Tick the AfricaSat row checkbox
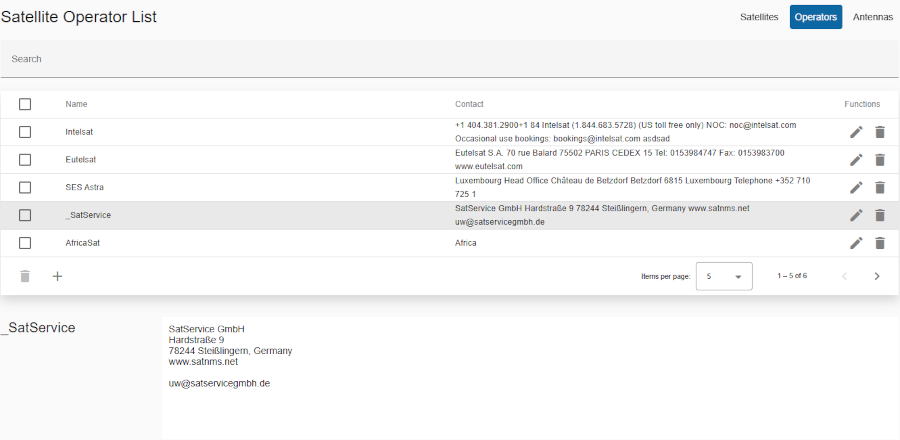The width and height of the screenshot is (900, 440). coord(25,243)
